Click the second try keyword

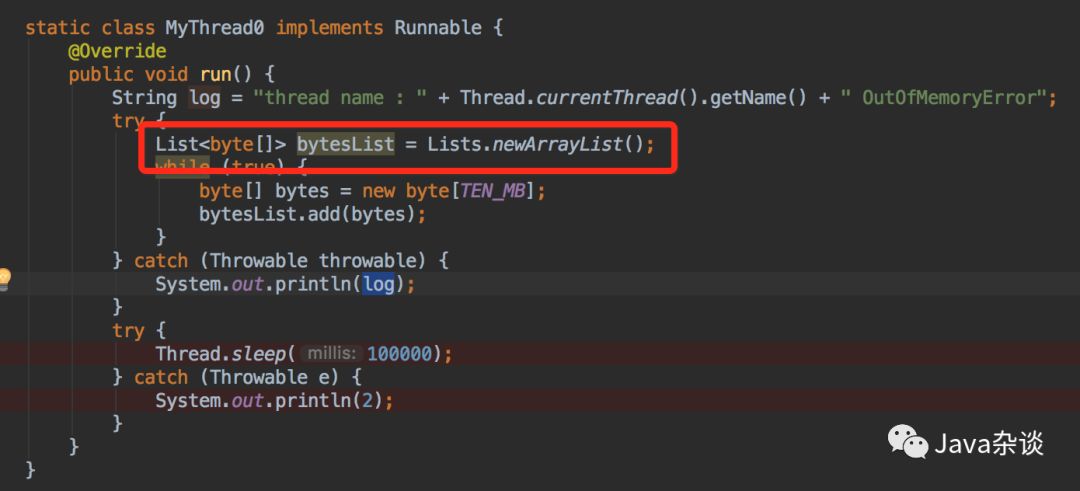[128, 331]
